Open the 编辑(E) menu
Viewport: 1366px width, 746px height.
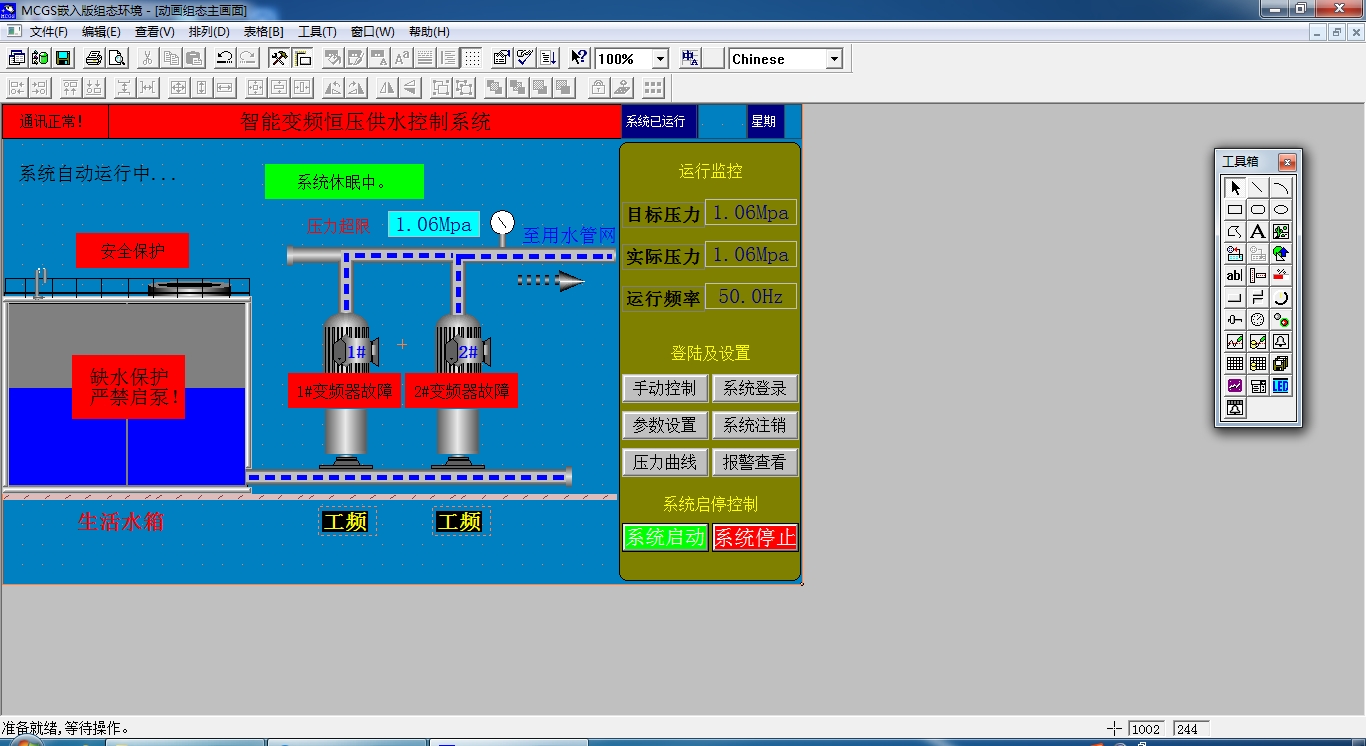[x=101, y=32]
